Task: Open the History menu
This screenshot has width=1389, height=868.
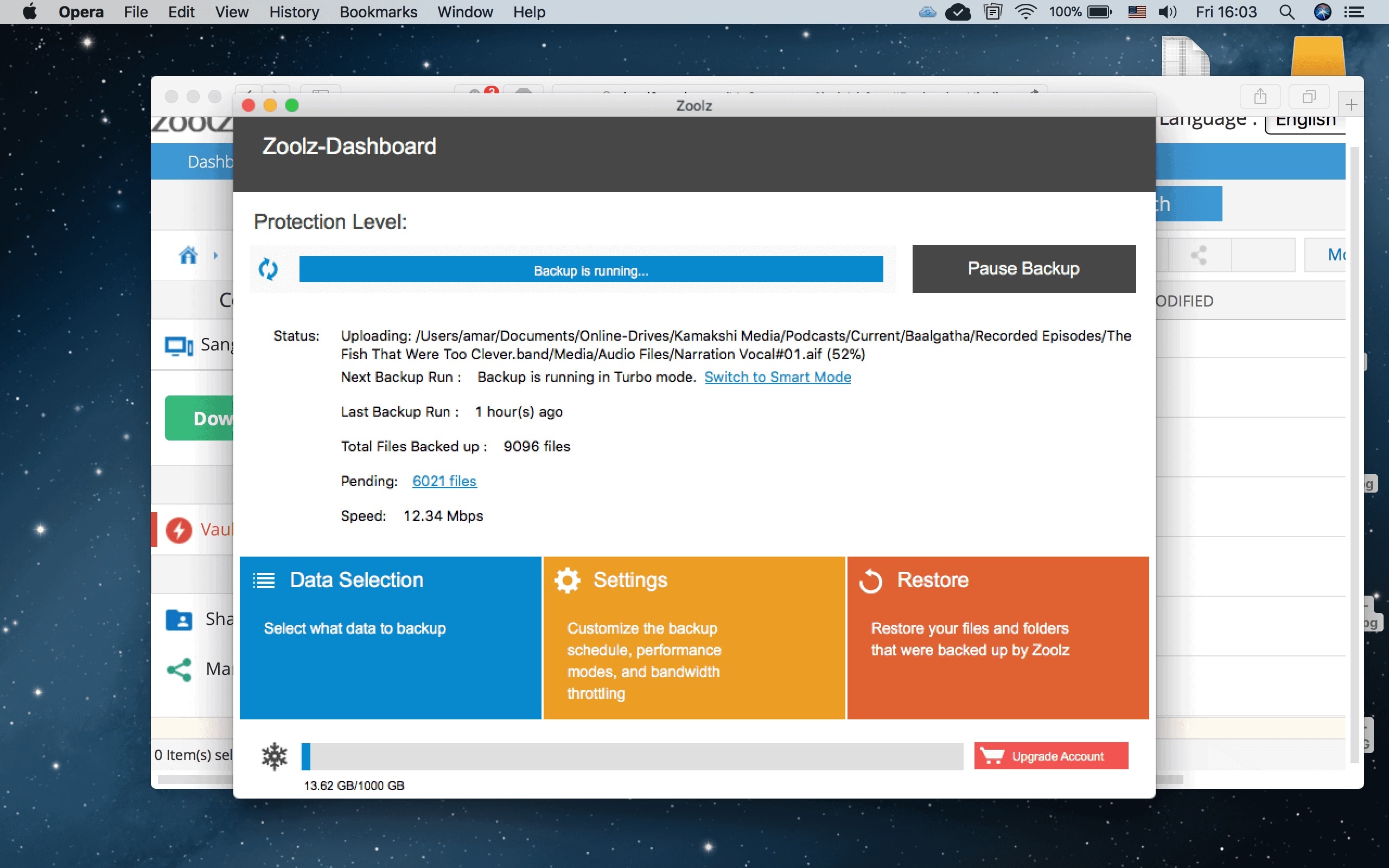Action: [x=294, y=12]
